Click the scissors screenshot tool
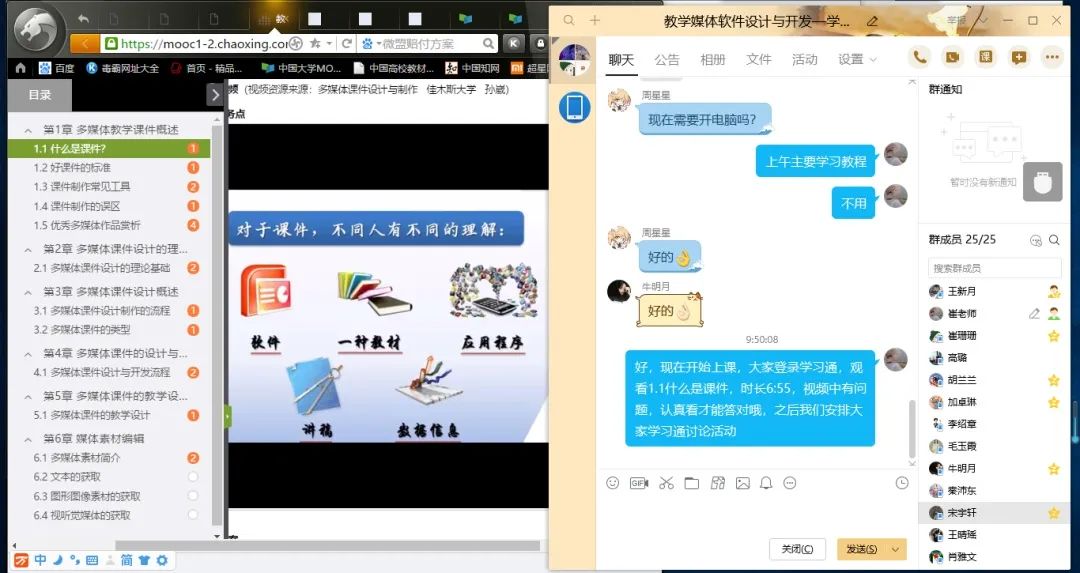Screen dimensions: 1080x573 coord(666,483)
